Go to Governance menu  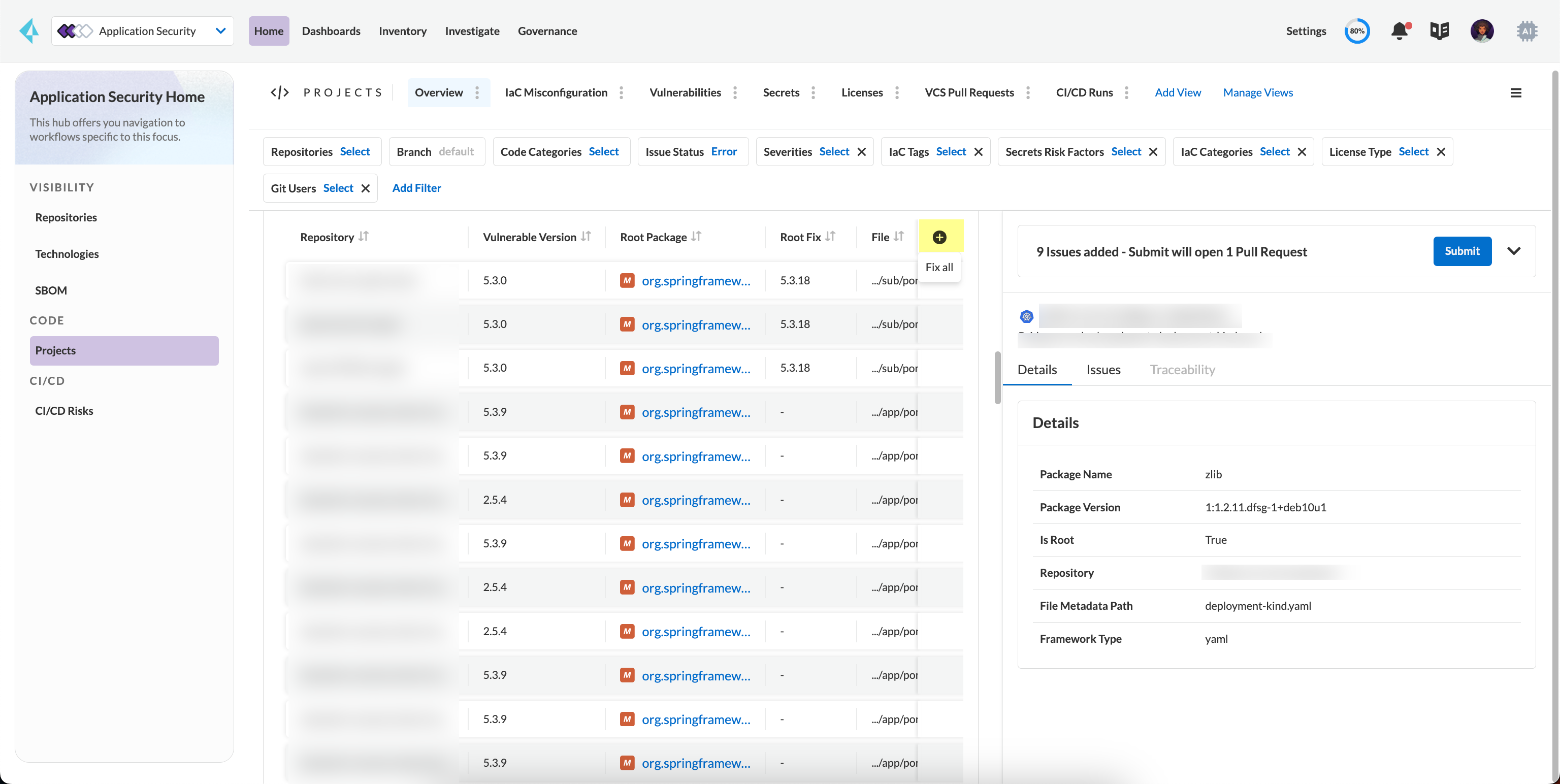(547, 31)
